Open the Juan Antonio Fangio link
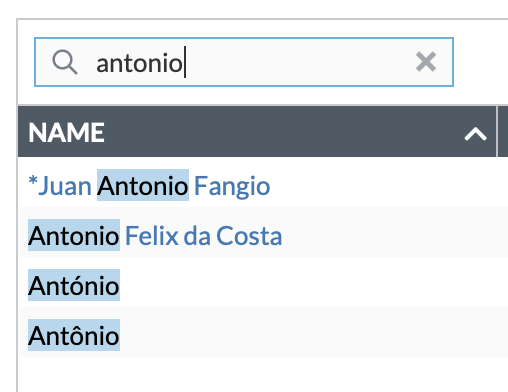The width and height of the screenshot is (508, 392). (x=149, y=185)
